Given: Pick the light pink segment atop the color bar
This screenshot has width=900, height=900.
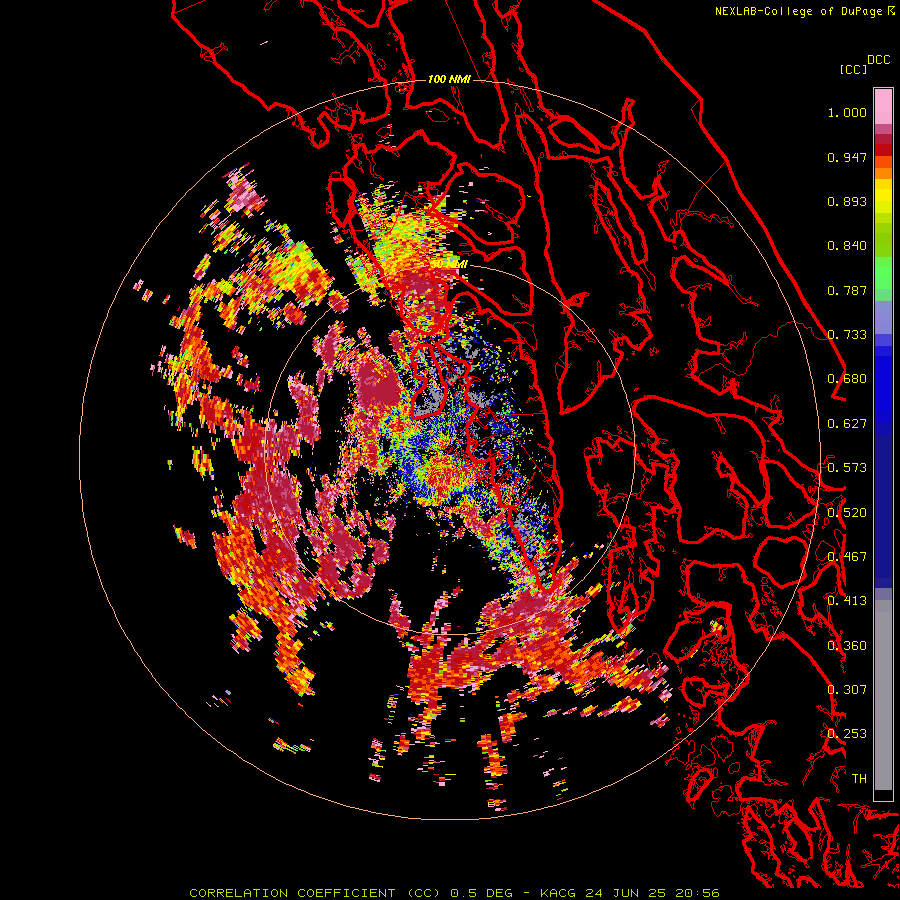Looking at the screenshot, I should (x=883, y=106).
